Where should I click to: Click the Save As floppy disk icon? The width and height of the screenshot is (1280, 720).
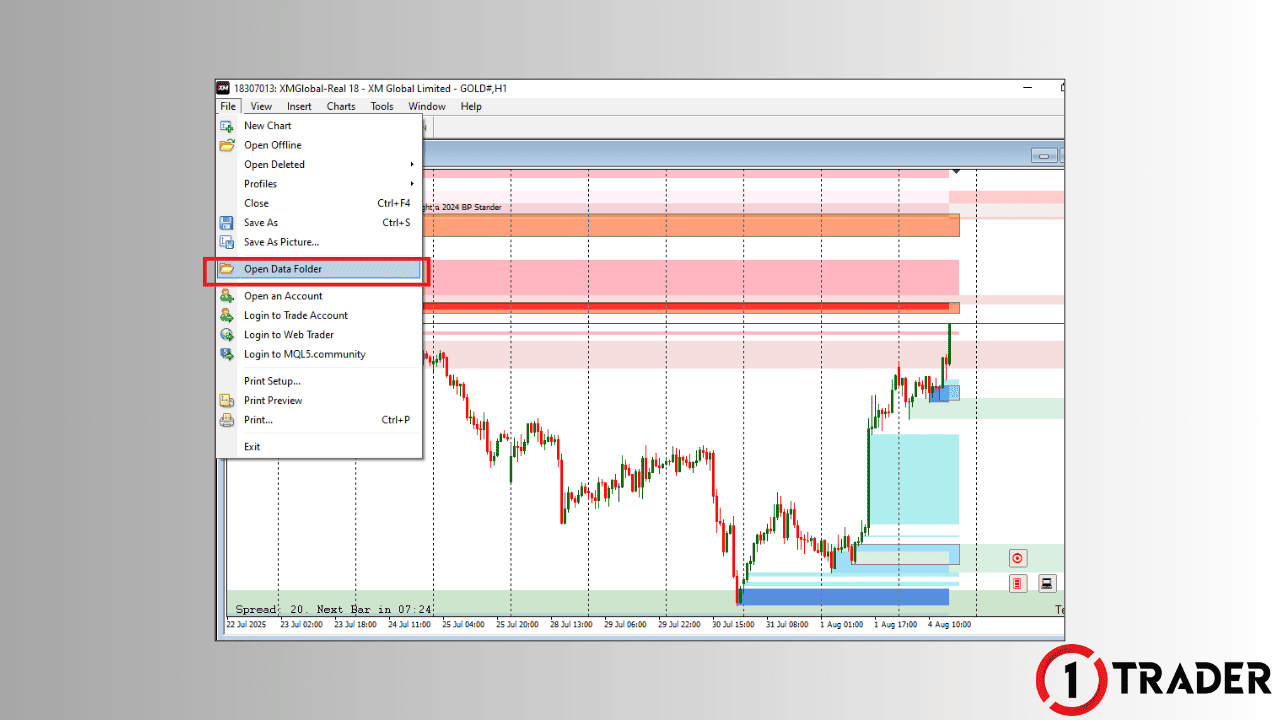(x=227, y=223)
